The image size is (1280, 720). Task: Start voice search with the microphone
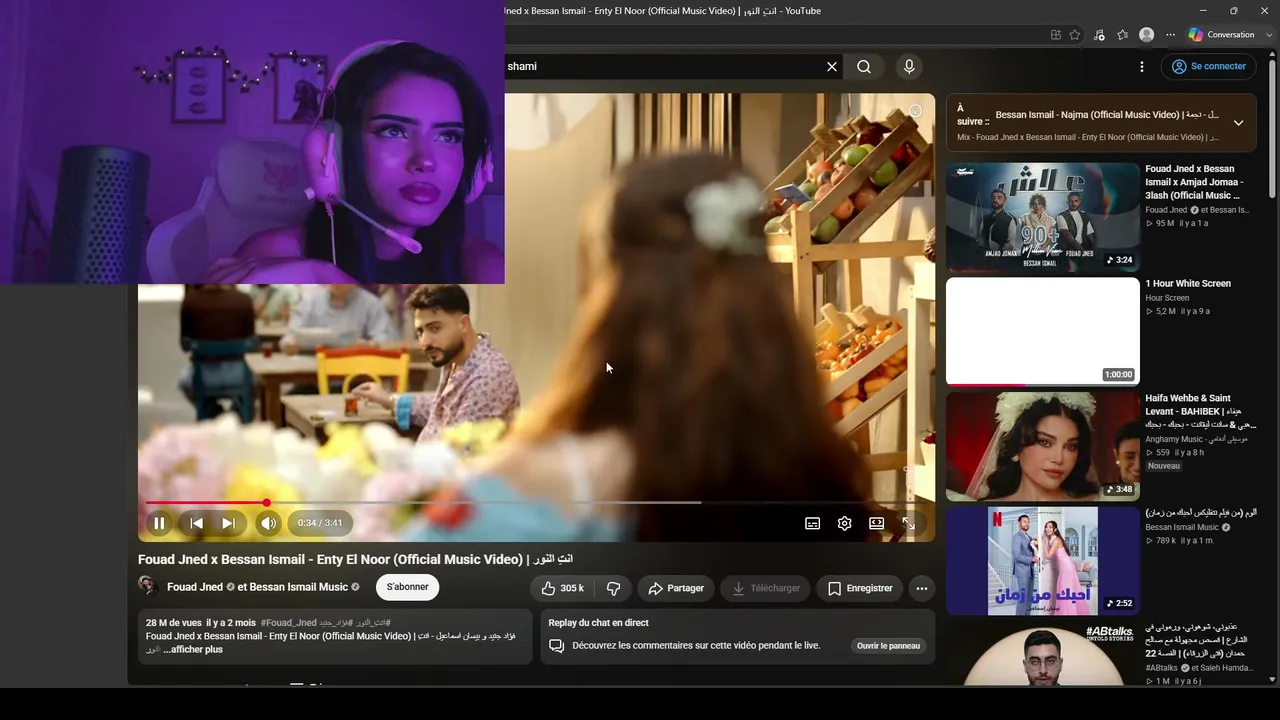pyautogui.click(x=909, y=66)
